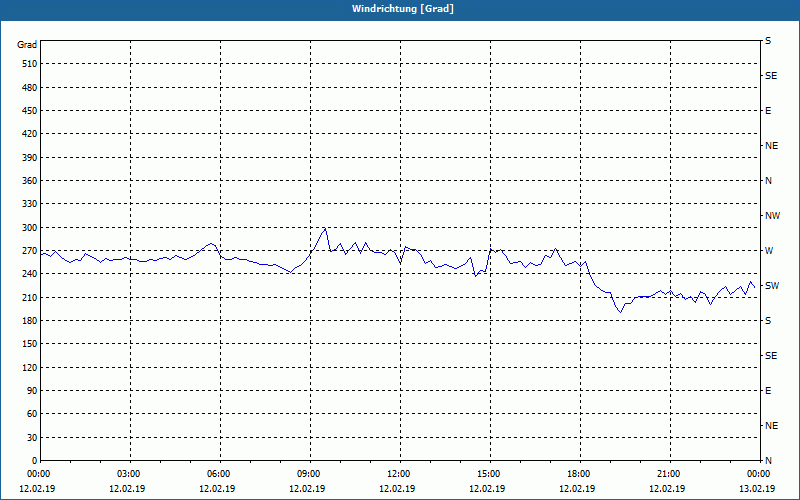Pick the 300 y-axis value
Viewport: 800px width, 500px height.
[30, 227]
